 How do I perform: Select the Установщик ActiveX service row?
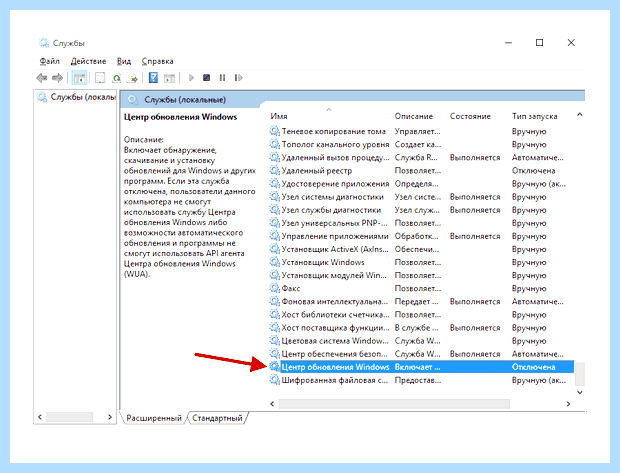[422, 249]
